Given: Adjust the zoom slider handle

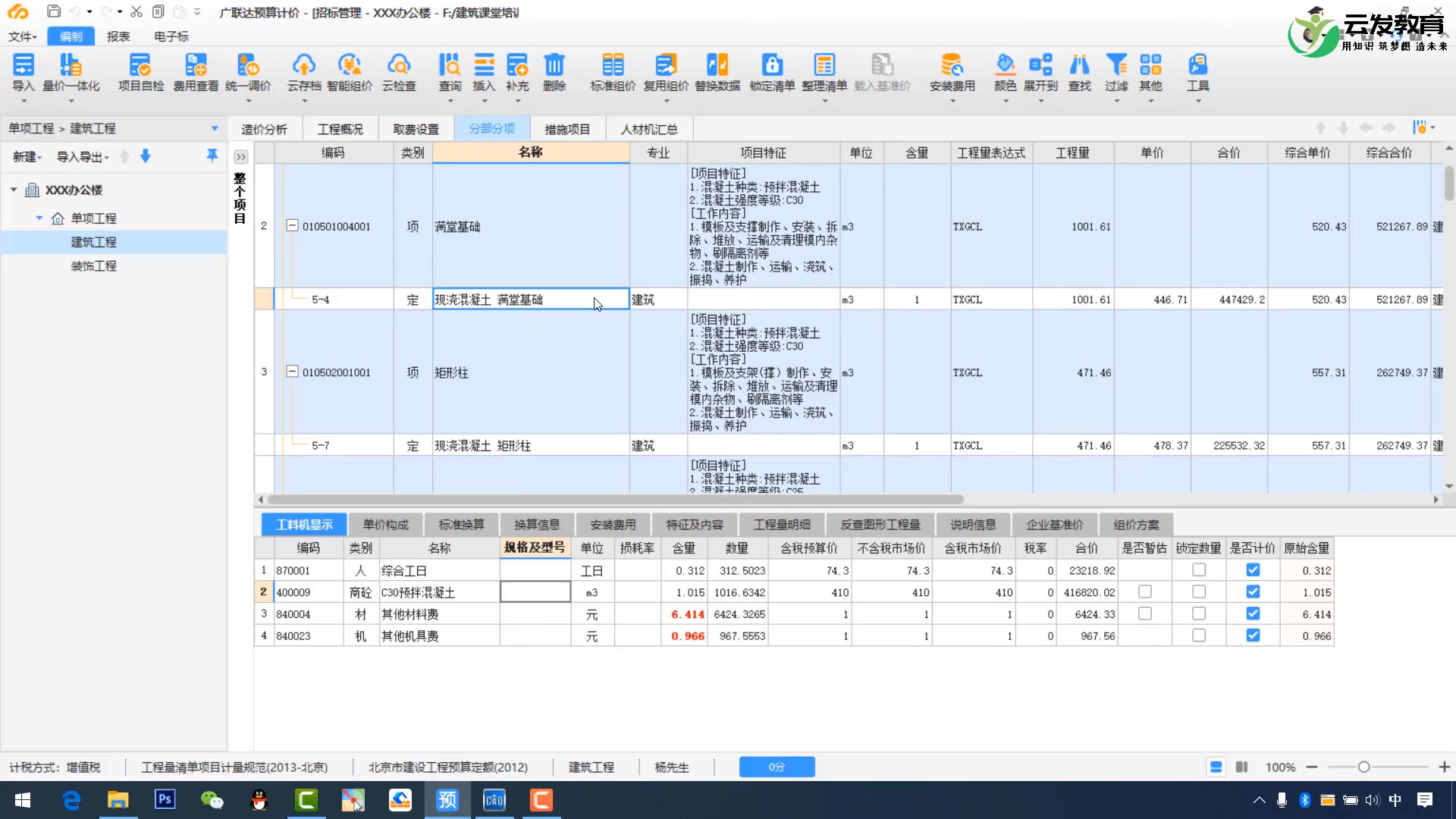Looking at the screenshot, I should click(x=1363, y=767).
